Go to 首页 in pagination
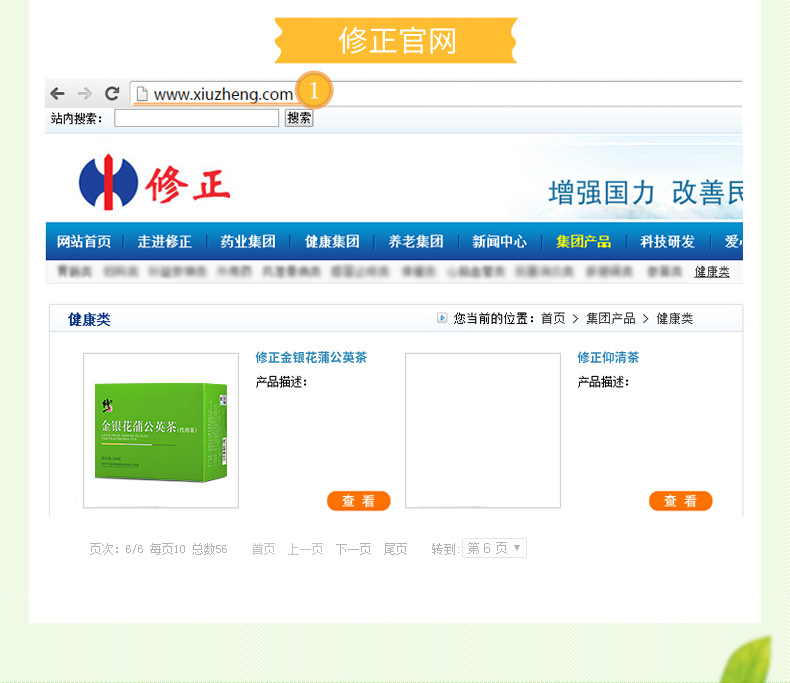This screenshot has width=790, height=683. (264, 549)
